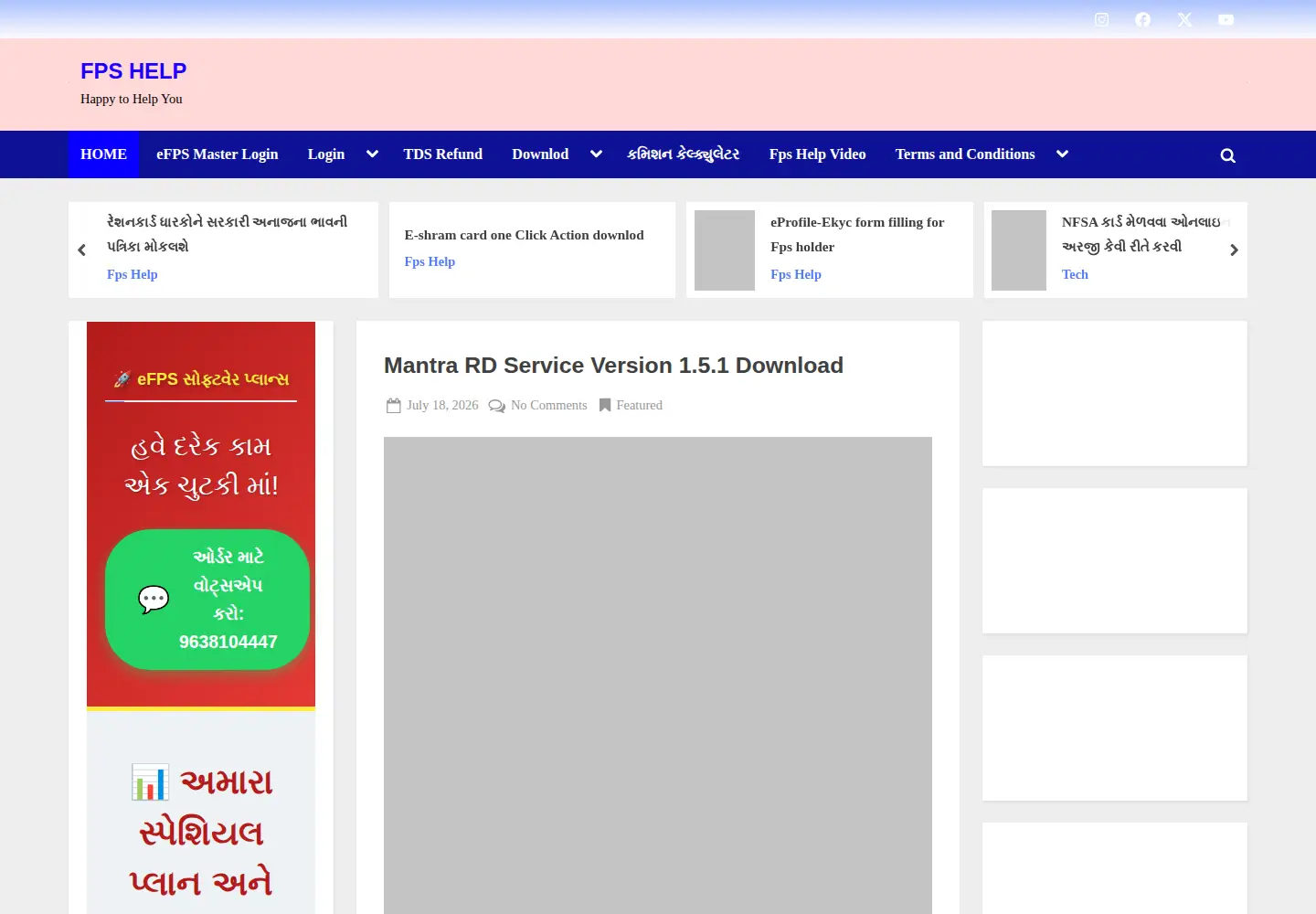The height and width of the screenshot is (914, 1316).
Task: Click the green WhatsApp order button 9638104447
Action: tap(207, 600)
